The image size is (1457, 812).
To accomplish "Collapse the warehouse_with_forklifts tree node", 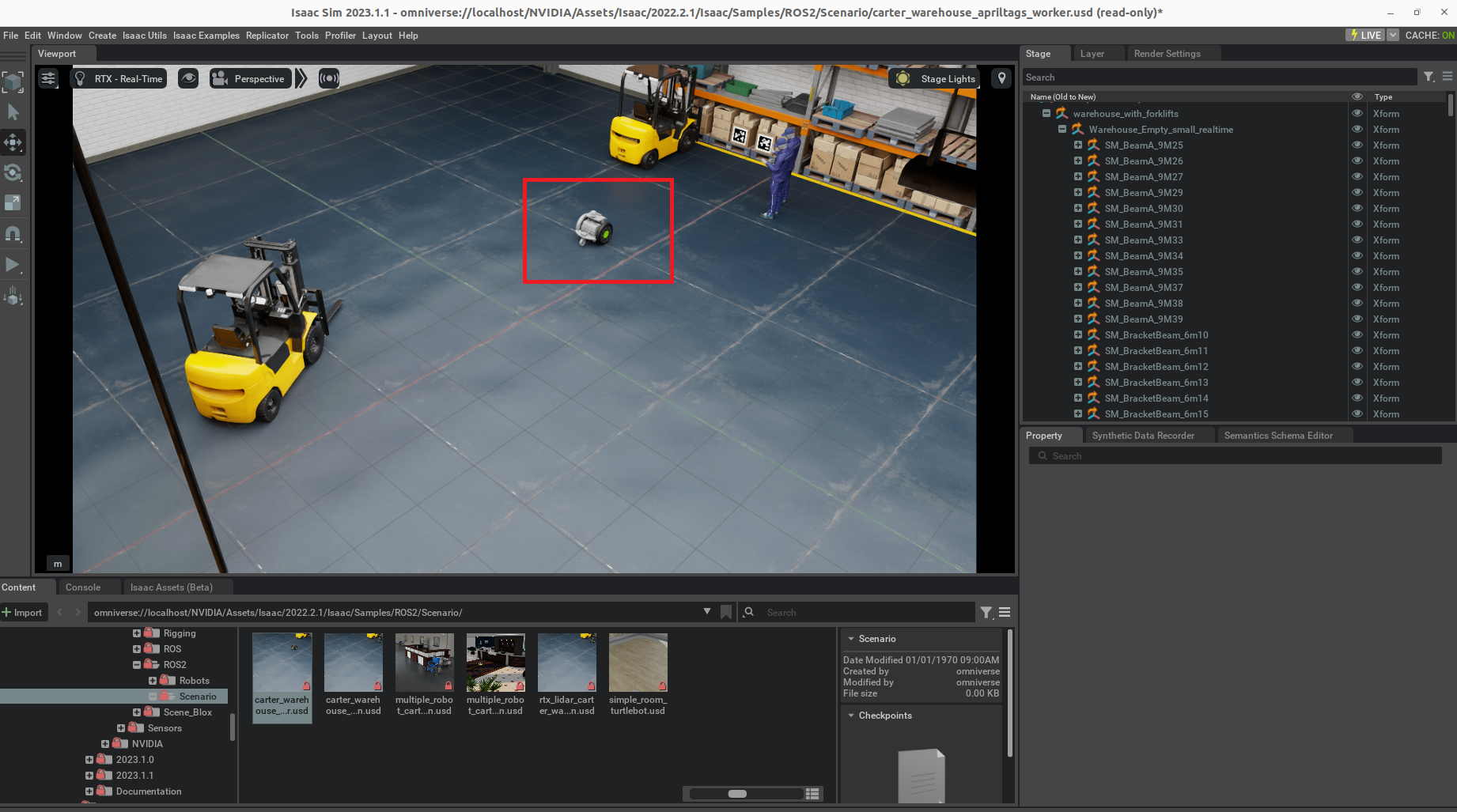I will (x=1046, y=114).
